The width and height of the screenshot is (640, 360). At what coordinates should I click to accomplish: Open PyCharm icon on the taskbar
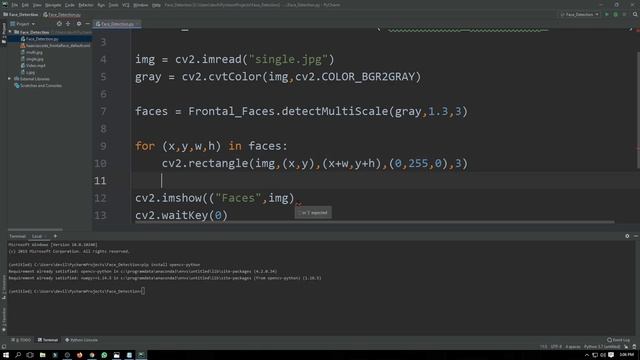tap(141, 355)
